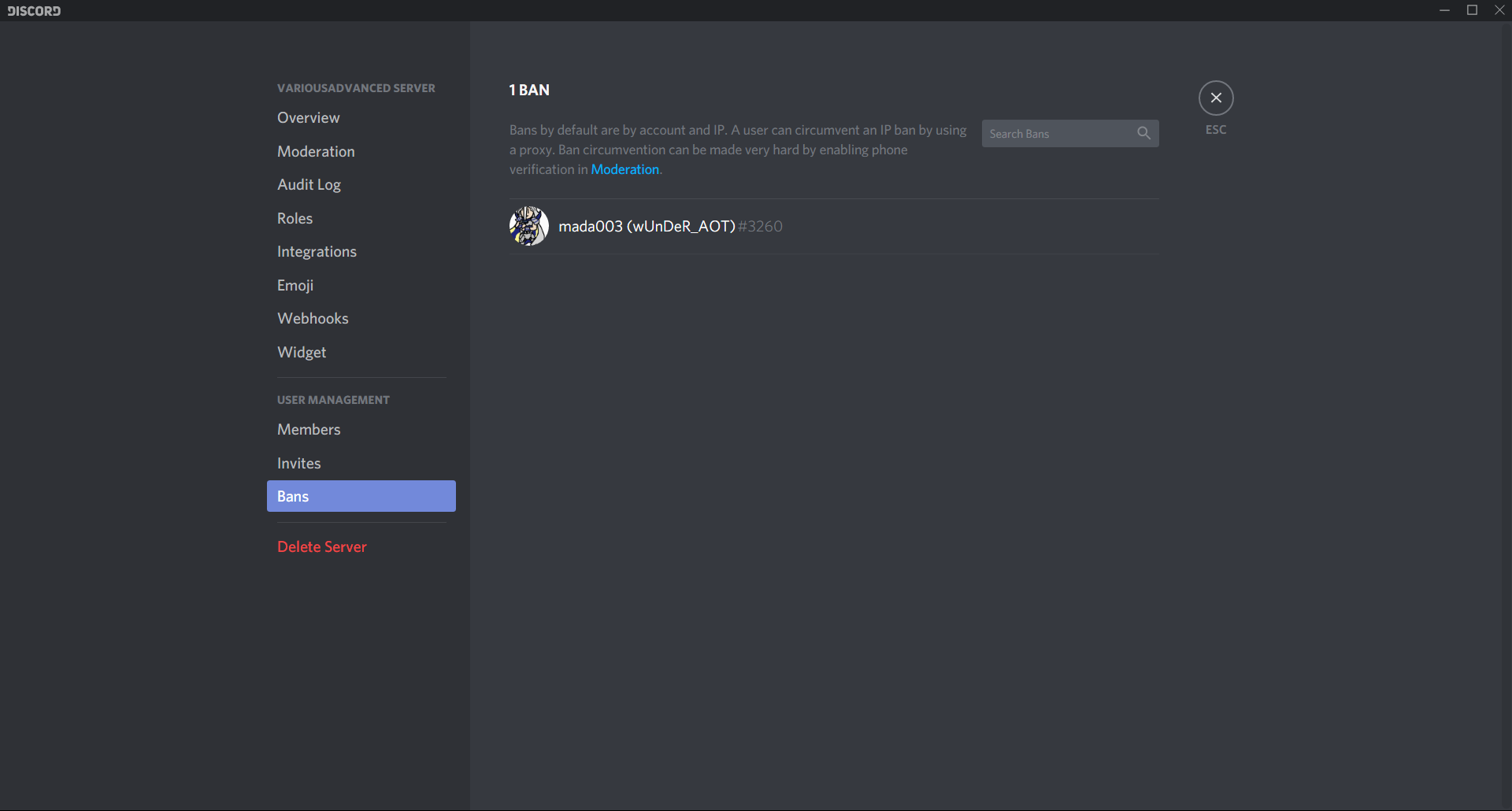Select Widget in the sidebar
This screenshot has height=811, width=1512.
361,352
